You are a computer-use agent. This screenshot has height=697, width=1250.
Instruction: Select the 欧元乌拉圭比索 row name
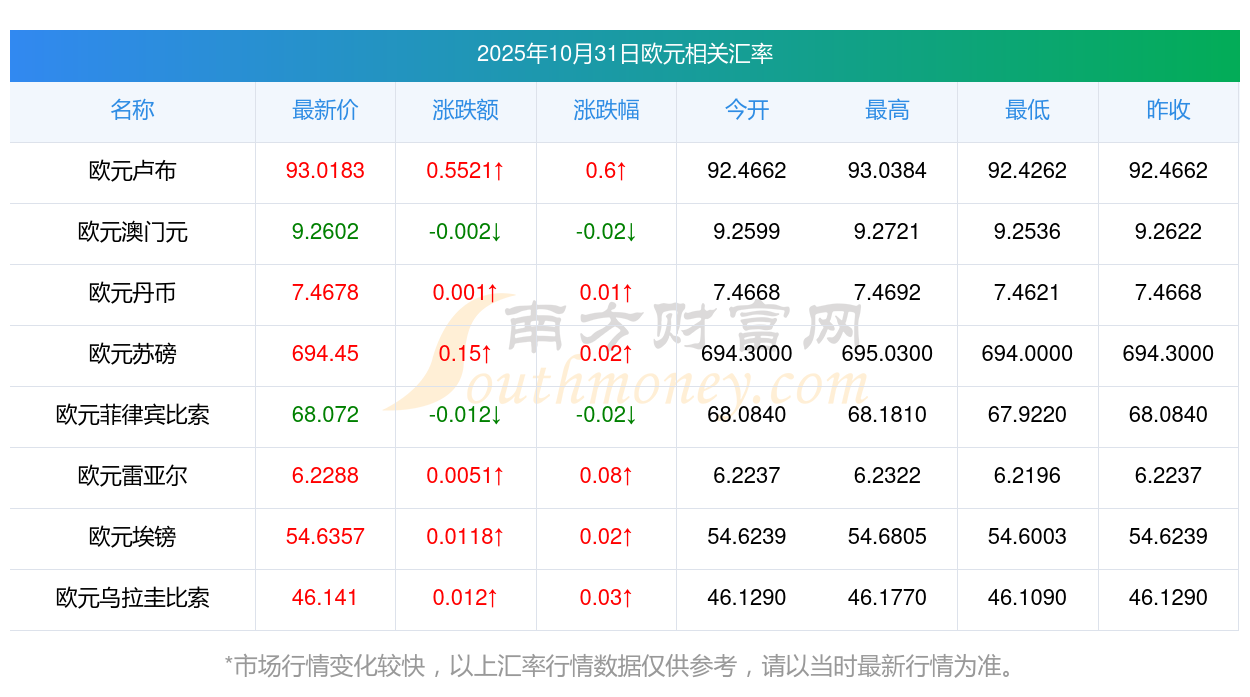pos(133,598)
